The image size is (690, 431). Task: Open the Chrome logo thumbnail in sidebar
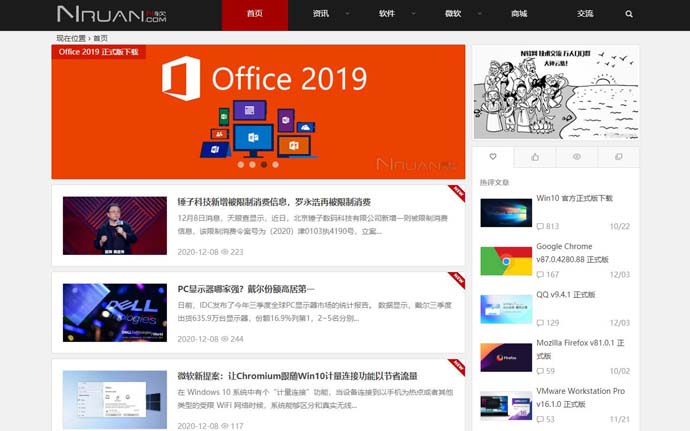[x=506, y=261]
